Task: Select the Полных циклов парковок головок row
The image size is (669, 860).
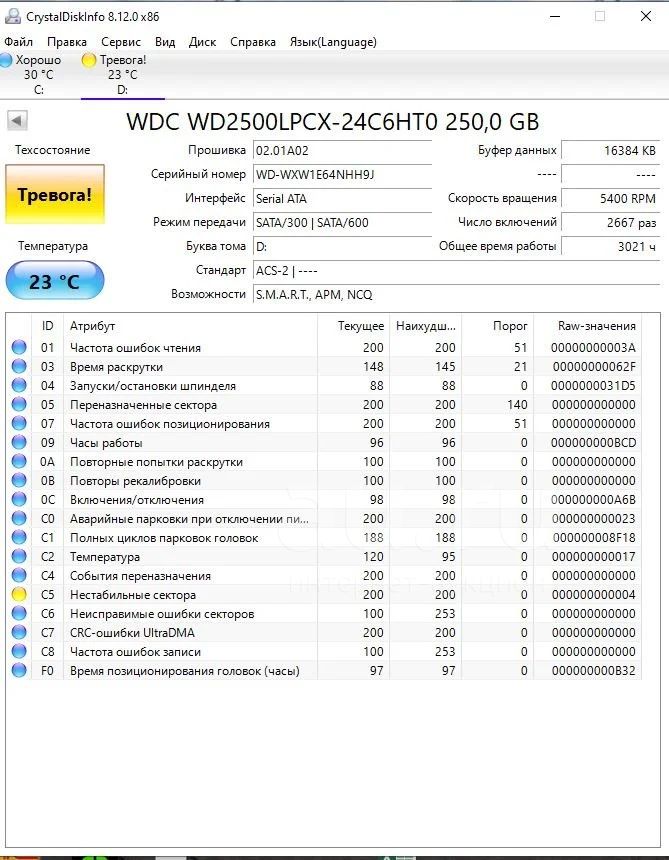Action: point(324,538)
